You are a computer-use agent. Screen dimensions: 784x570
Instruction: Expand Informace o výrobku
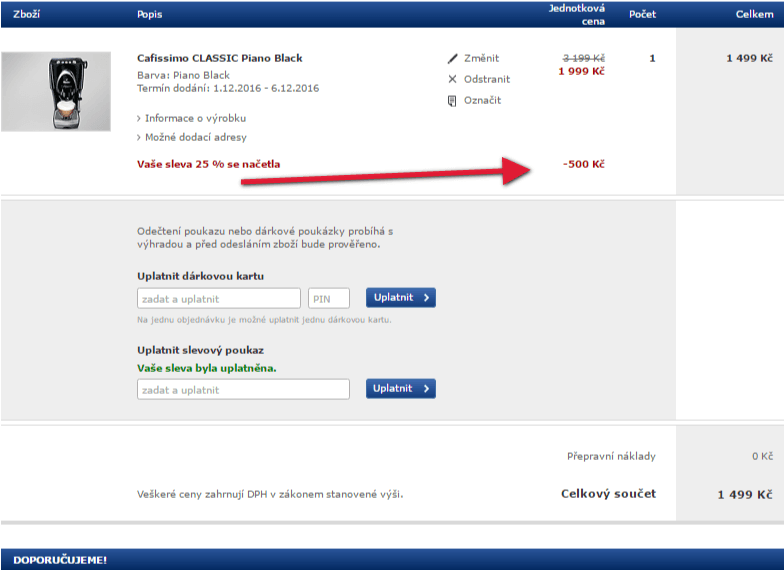click(x=195, y=118)
